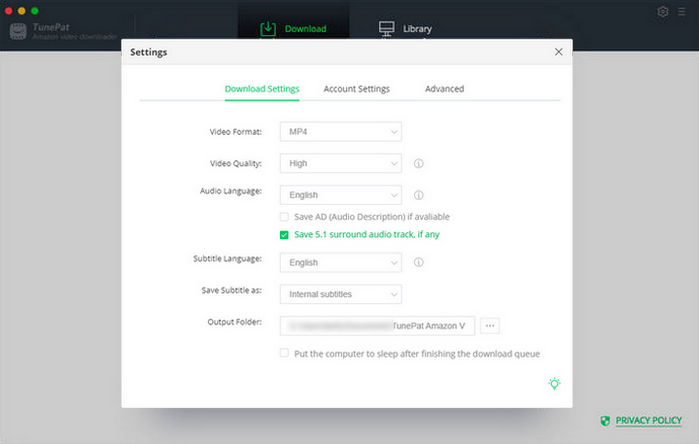Click the lightbulb tips icon

pyautogui.click(x=554, y=384)
